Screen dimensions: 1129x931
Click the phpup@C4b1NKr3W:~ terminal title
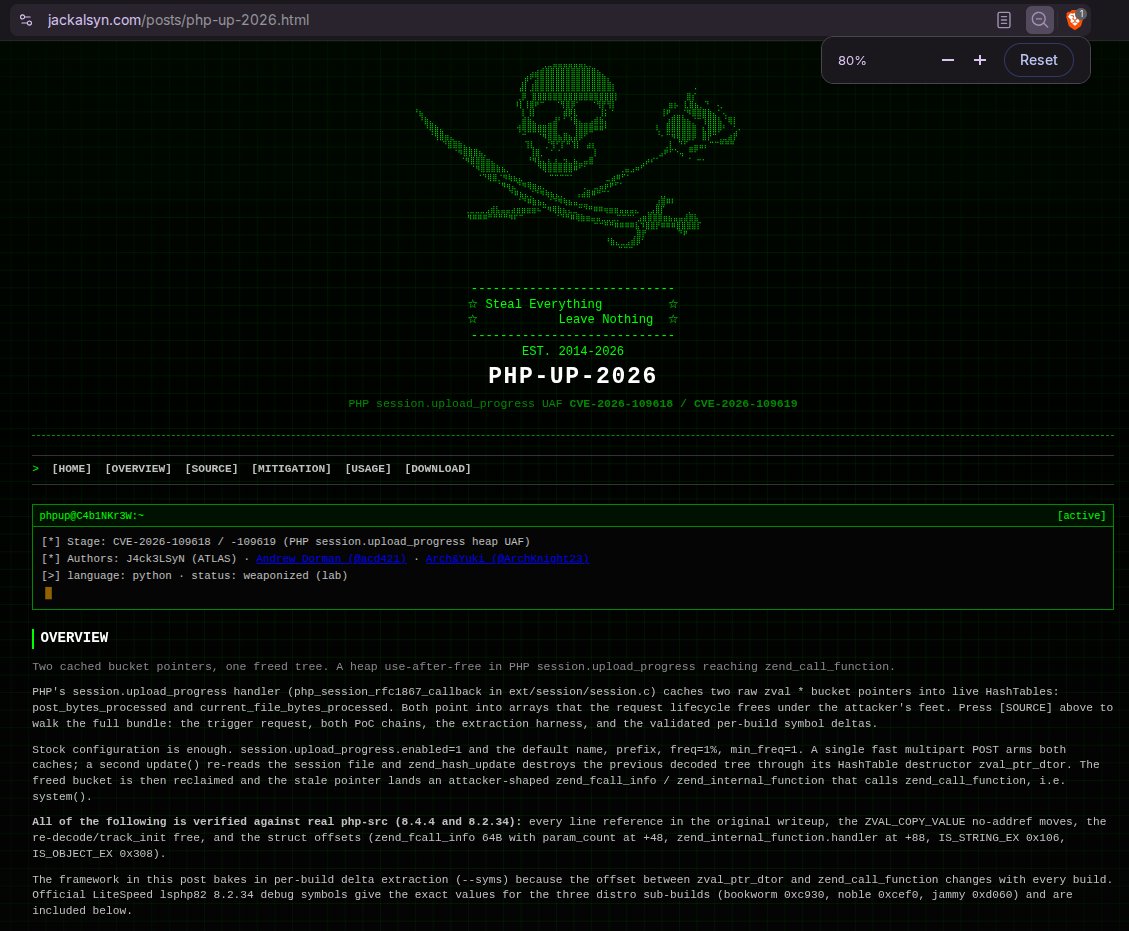(91, 516)
